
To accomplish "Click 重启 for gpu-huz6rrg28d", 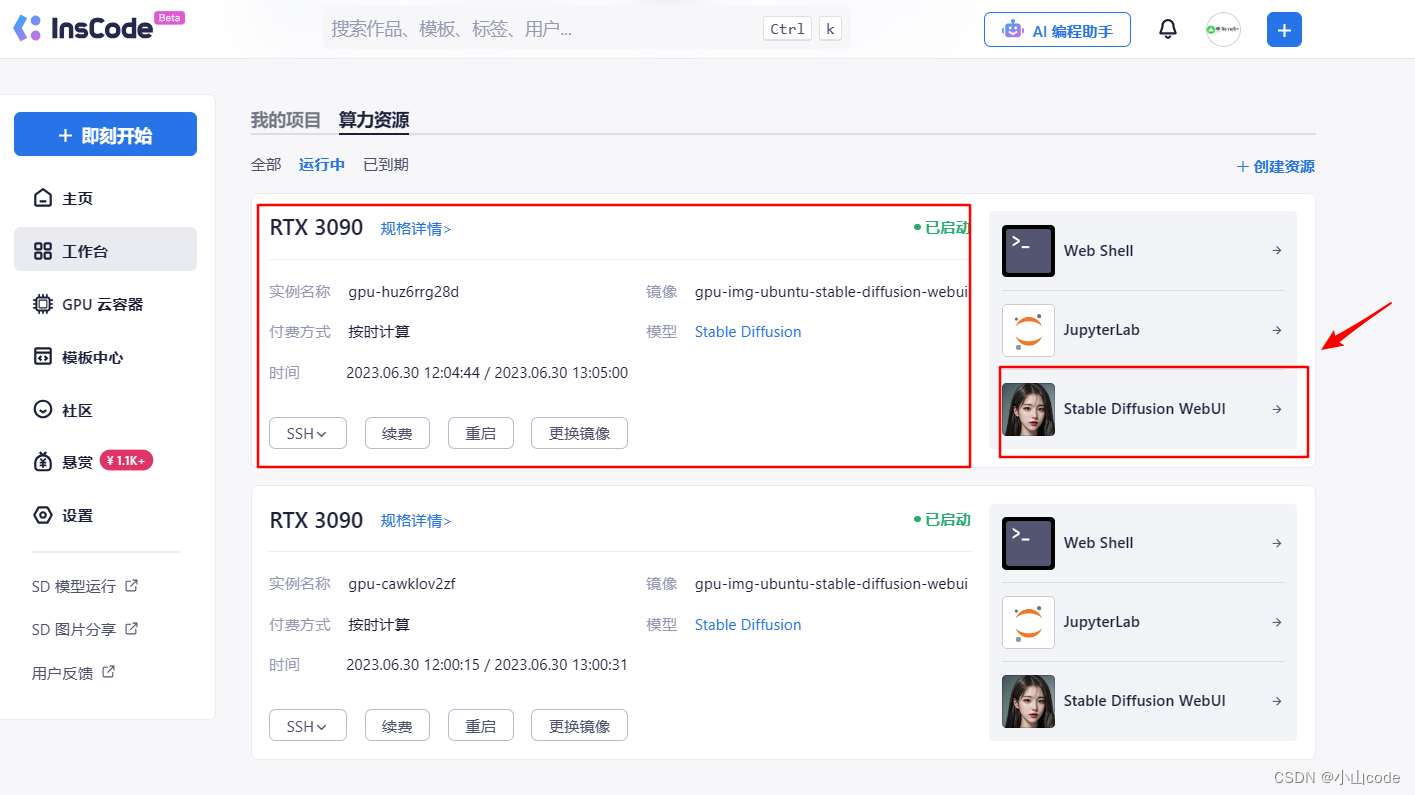I will pos(481,433).
